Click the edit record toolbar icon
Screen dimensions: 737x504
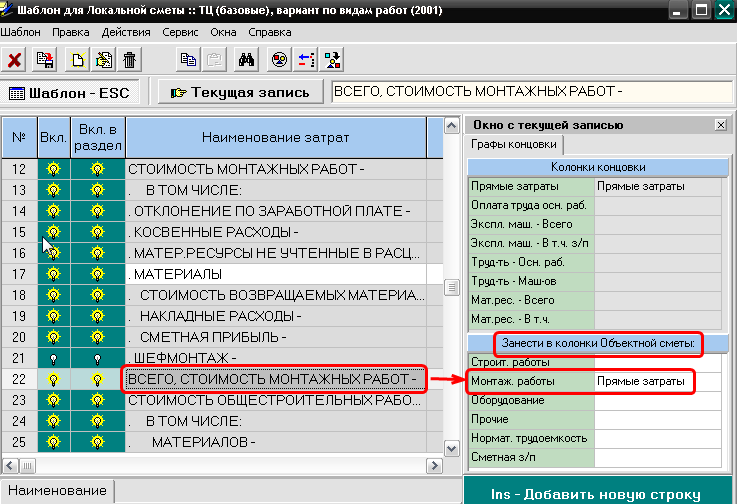click(103, 60)
